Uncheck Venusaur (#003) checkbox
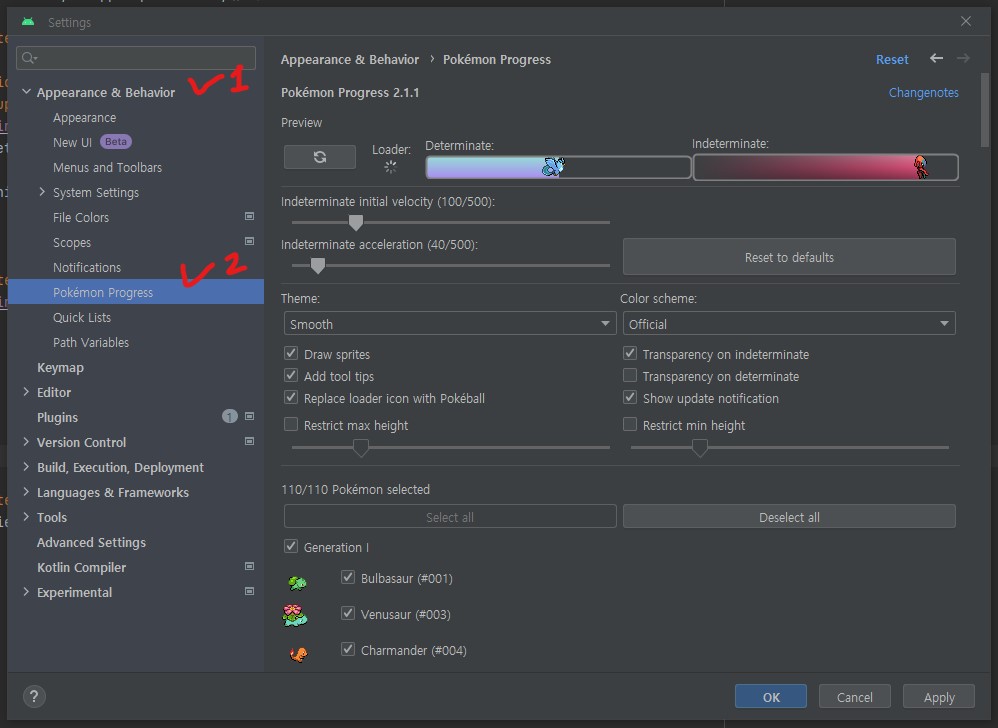 [x=348, y=613]
